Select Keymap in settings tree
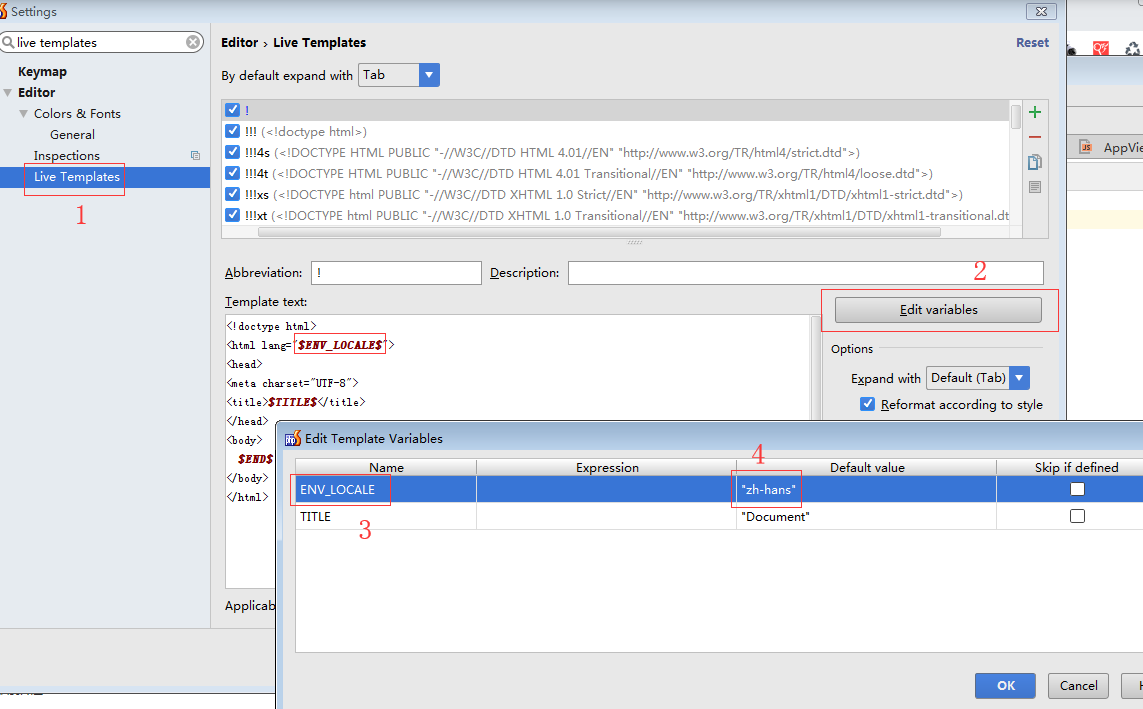The height and width of the screenshot is (709, 1143). tap(42, 71)
